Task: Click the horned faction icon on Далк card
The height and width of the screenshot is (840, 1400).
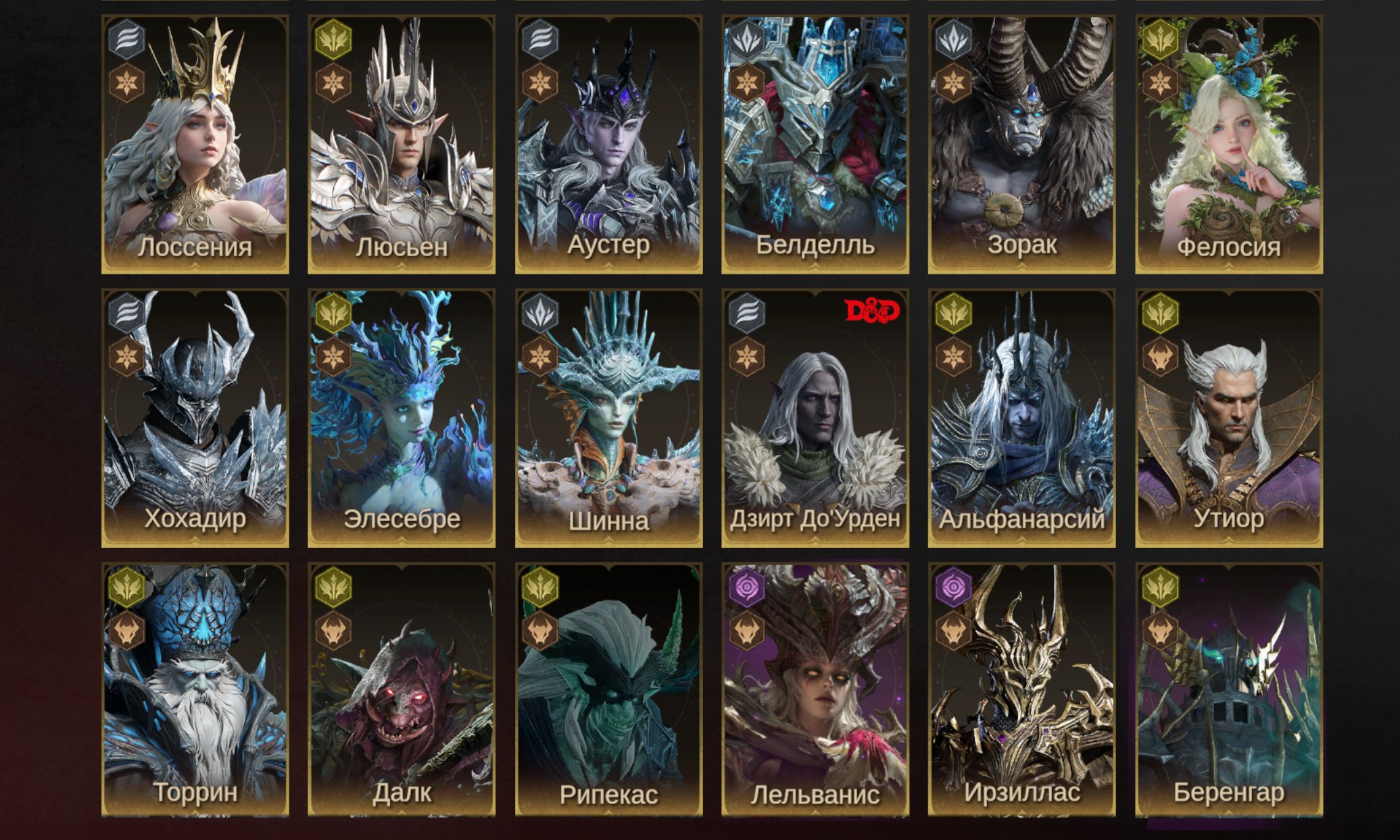Action: click(334, 631)
